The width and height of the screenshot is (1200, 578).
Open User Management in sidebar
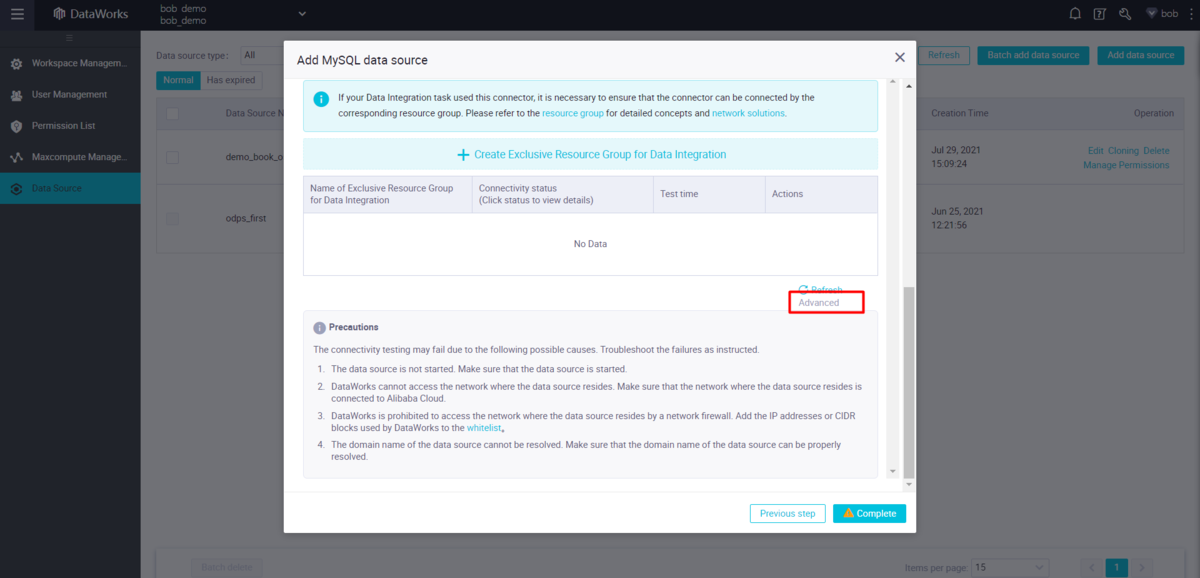coord(70,94)
